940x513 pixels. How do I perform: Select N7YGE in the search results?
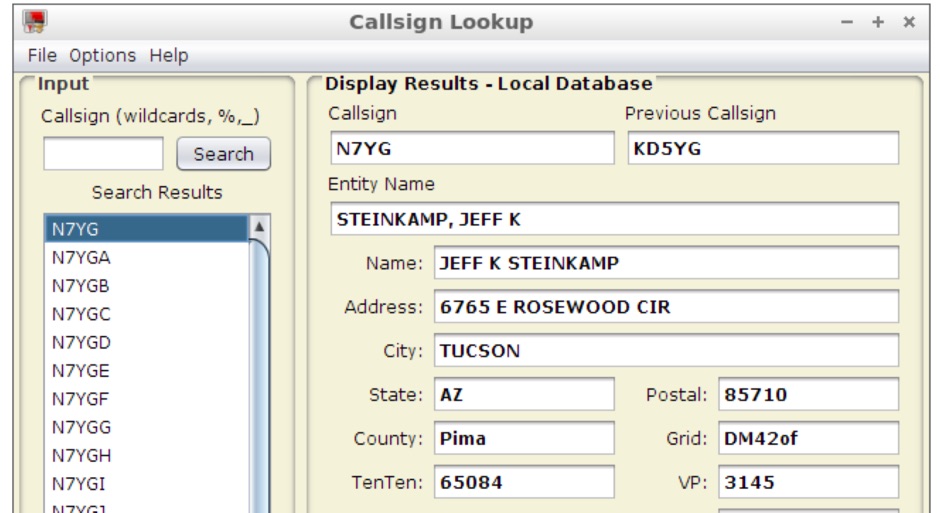tap(146, 370)
